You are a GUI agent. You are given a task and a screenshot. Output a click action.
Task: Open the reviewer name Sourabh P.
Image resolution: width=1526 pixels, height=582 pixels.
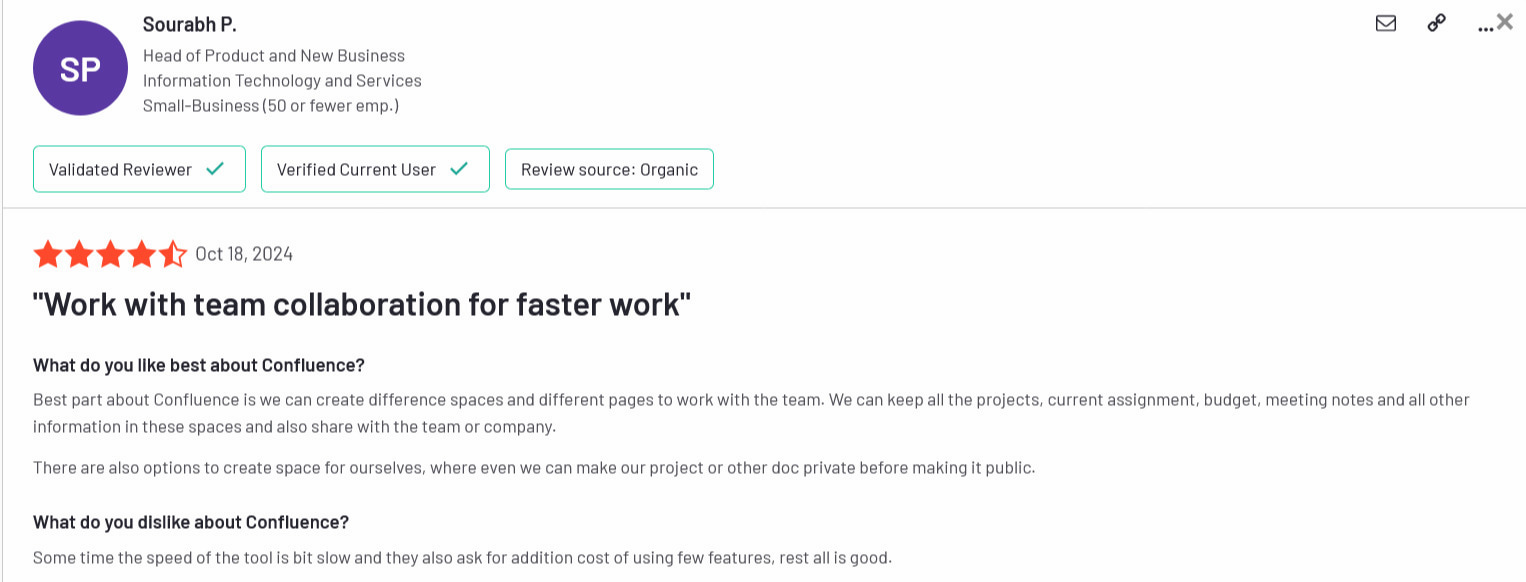coord(189,23)
